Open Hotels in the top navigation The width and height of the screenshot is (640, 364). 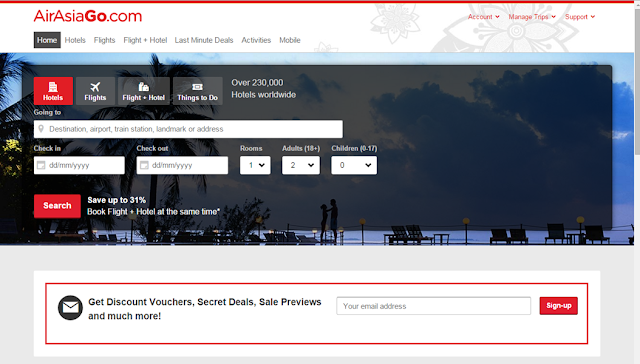click(75, 40)
